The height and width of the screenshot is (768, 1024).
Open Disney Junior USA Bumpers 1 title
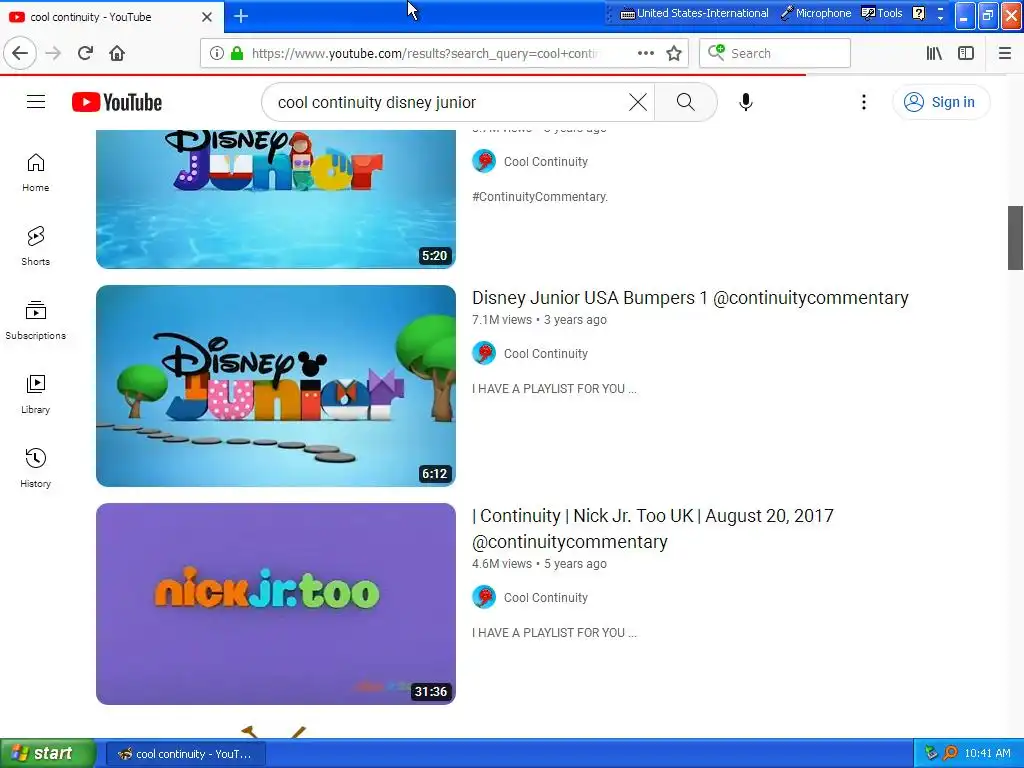coord(690,298)
